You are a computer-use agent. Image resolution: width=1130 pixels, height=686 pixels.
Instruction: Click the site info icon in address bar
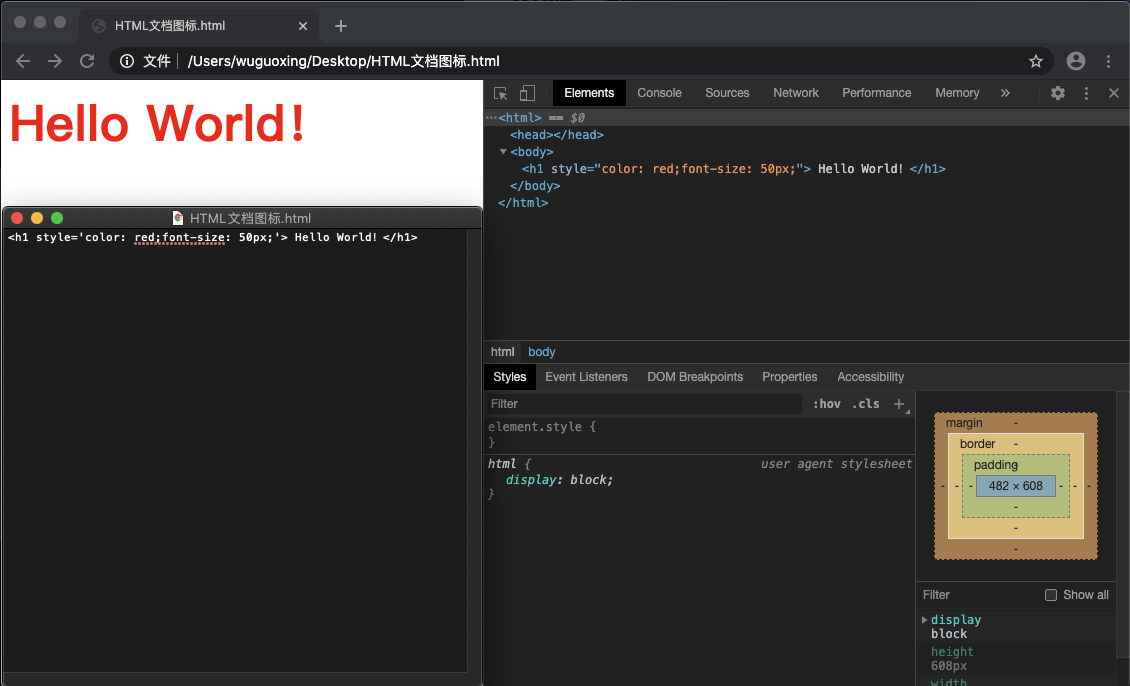pos(127,61)
